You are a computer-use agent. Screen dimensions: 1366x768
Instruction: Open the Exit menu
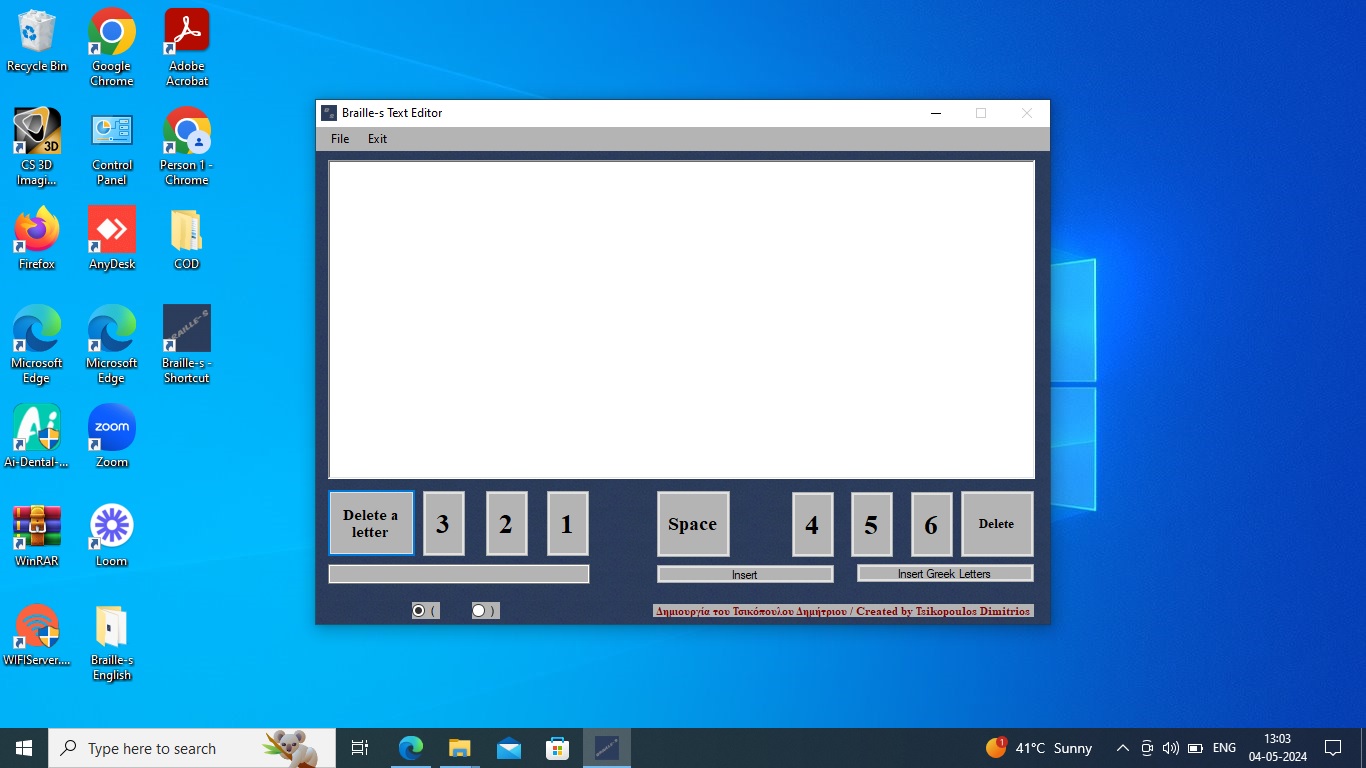[x=377, y=139]
